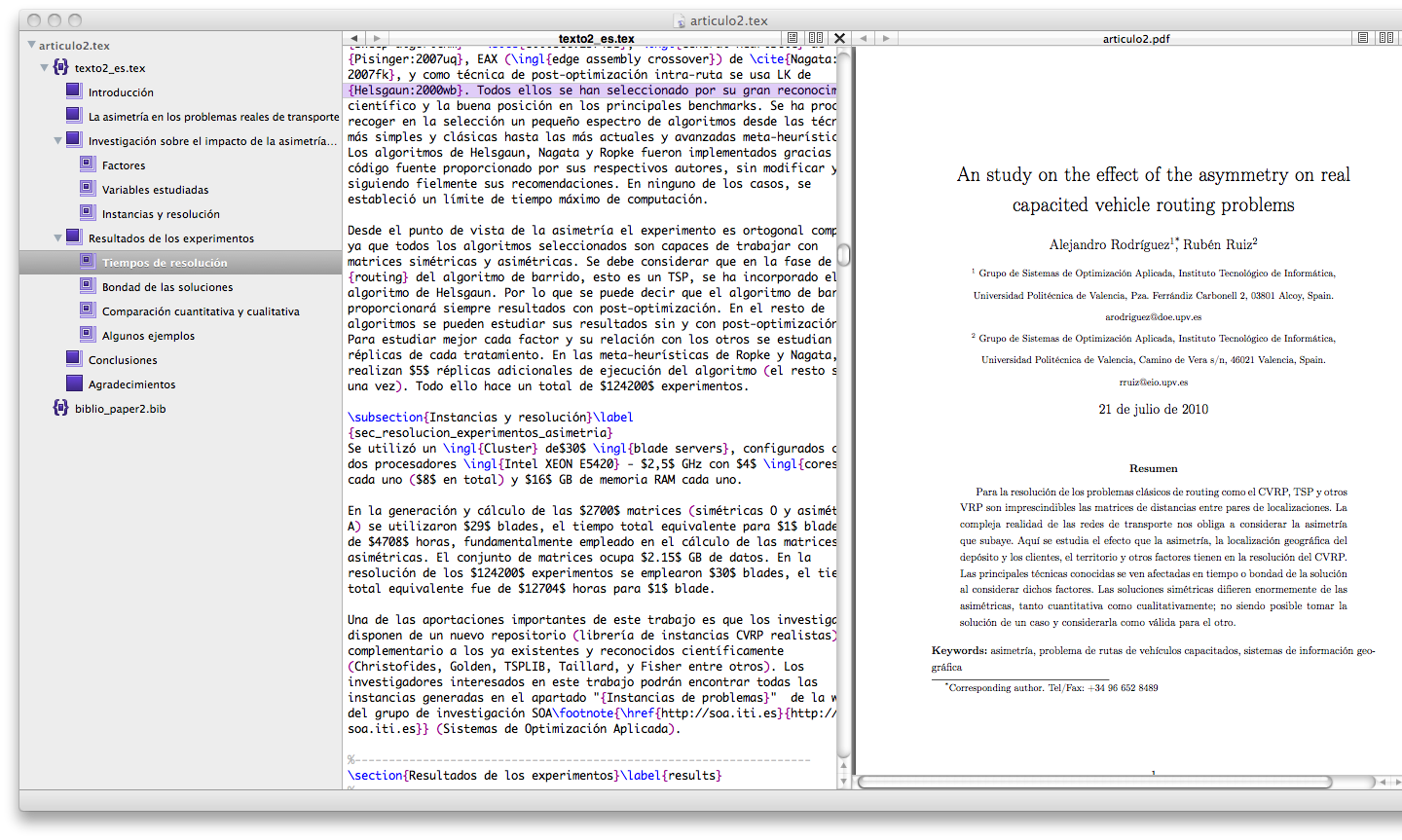Image resolution: width=1402 pixels, height=840 pixels.
Task: Select the Introducción section in outline
Action: (x=121, y=92)
